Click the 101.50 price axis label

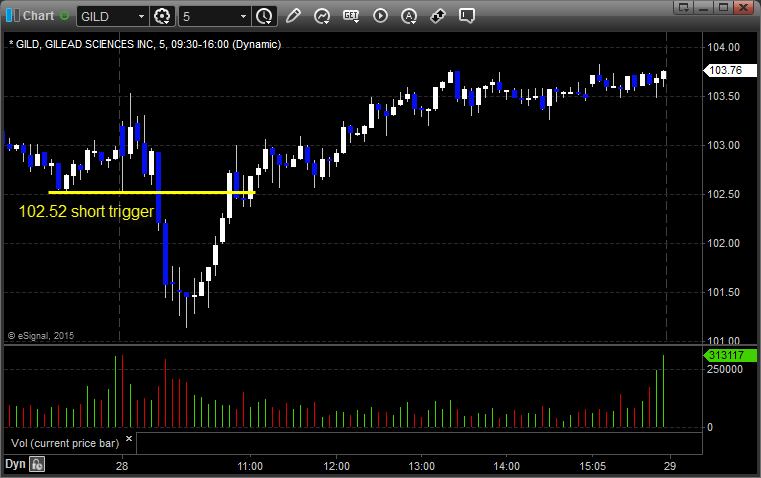[x=723, y=293]
